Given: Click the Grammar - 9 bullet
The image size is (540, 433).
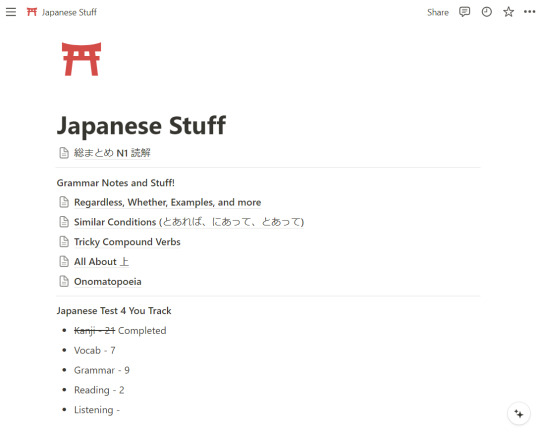Looking at the screenshot, I should [102, 370].
